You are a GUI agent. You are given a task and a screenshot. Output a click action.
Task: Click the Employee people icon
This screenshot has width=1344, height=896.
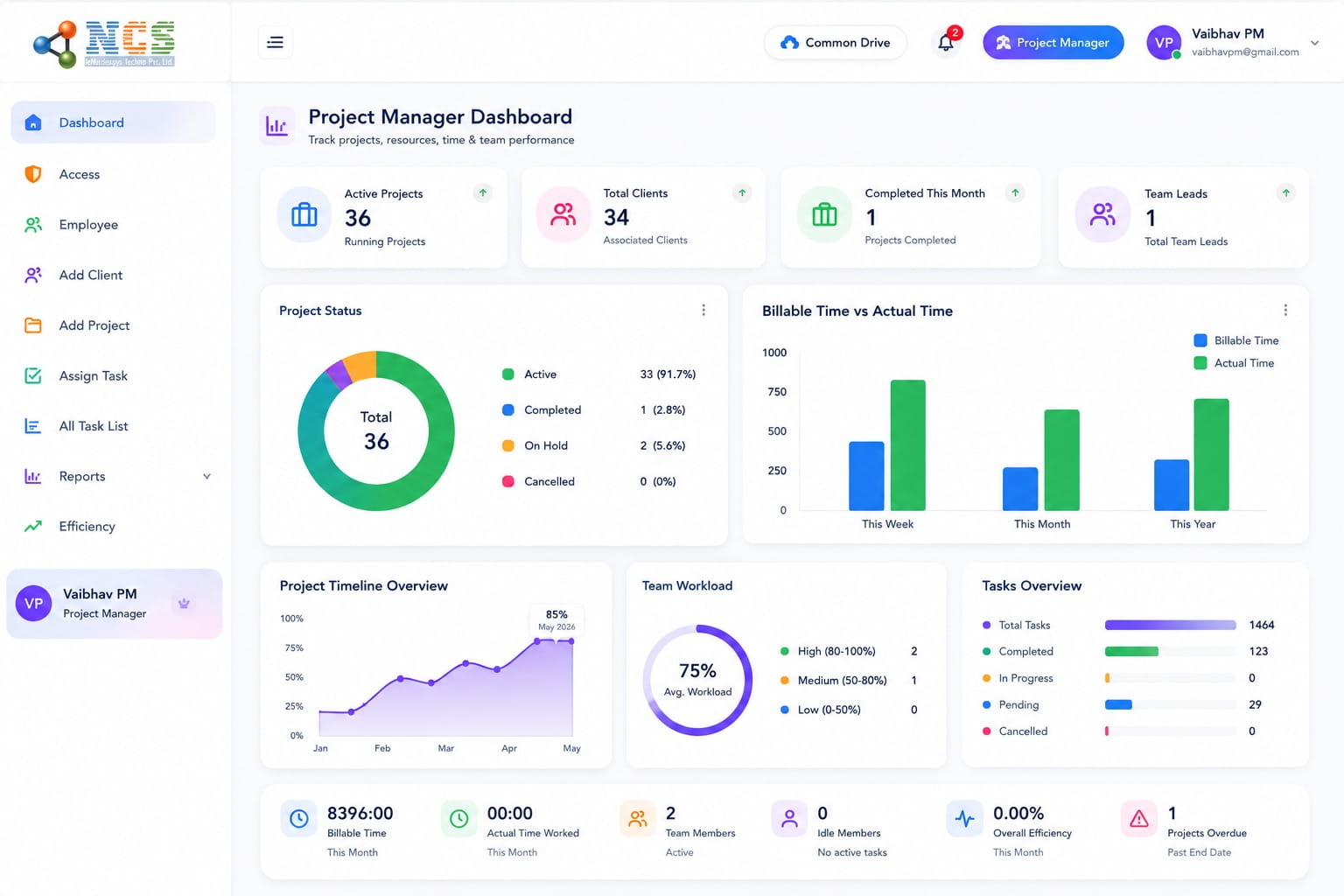[x=33, y=225]
